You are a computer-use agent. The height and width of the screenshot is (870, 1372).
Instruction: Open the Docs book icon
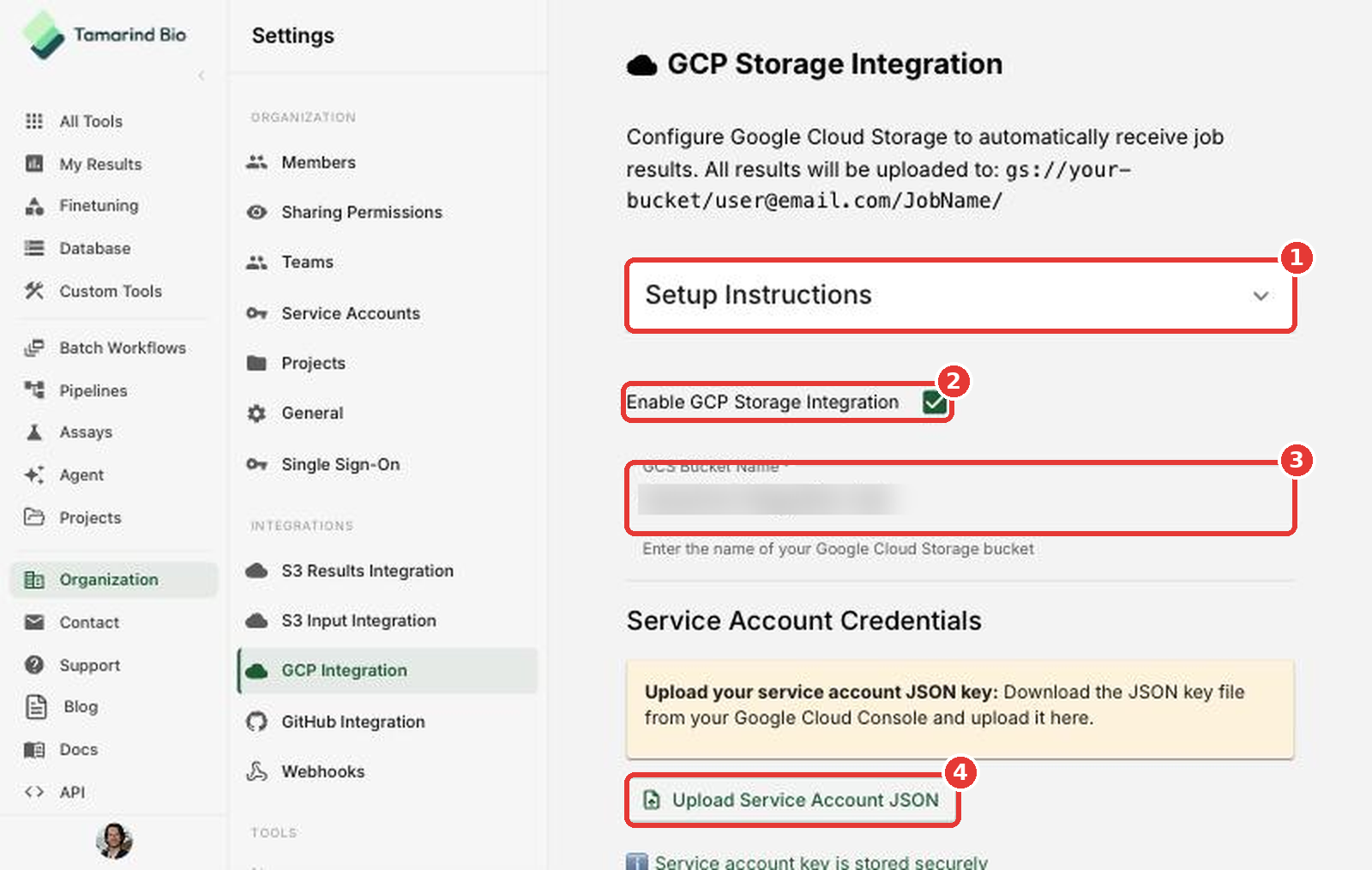click(34, 749)
